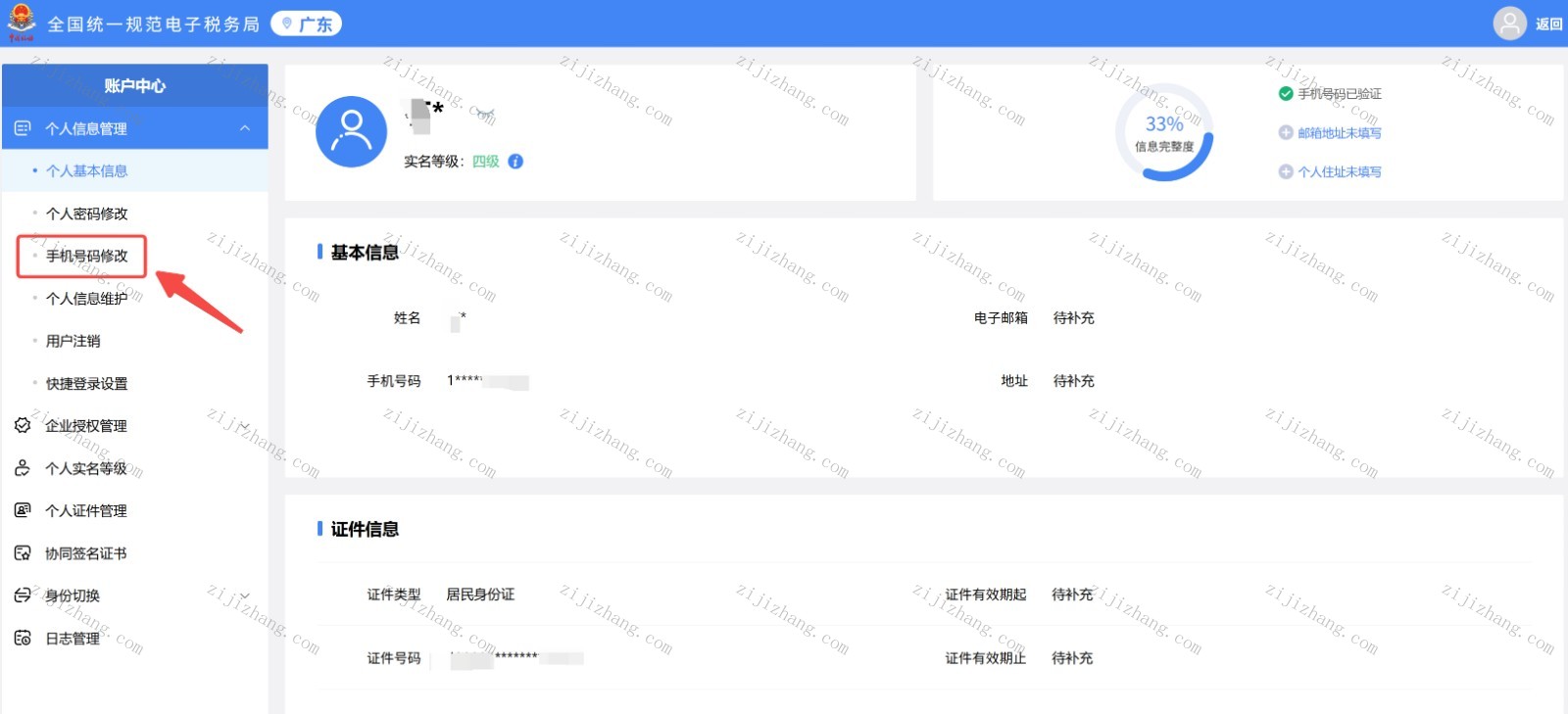
Task: Click the green 手机号码已验证 check mark
Action: (1286, 94)
